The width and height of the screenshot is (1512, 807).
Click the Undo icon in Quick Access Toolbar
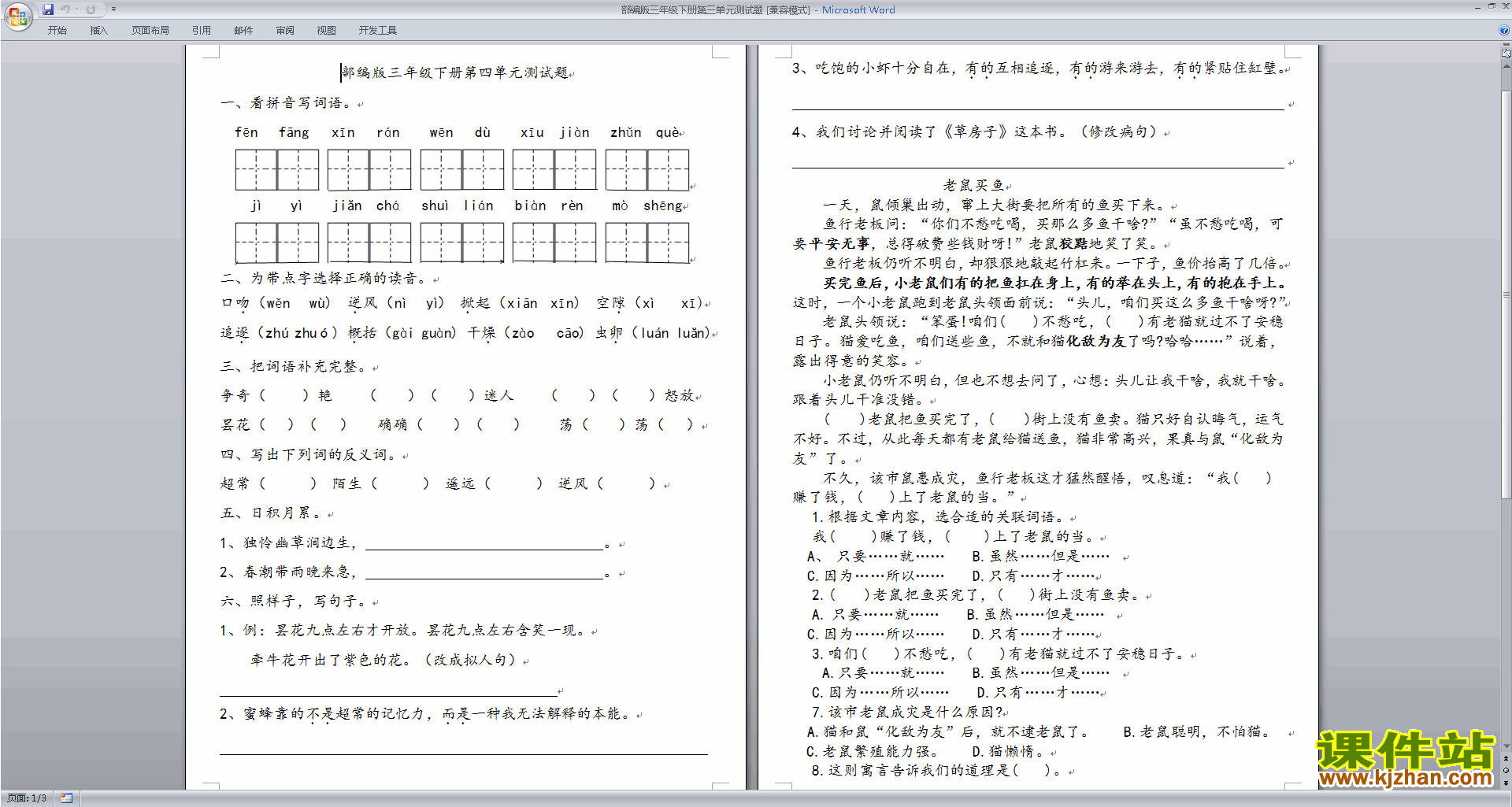pyautogui.click(x=65, y=9)
